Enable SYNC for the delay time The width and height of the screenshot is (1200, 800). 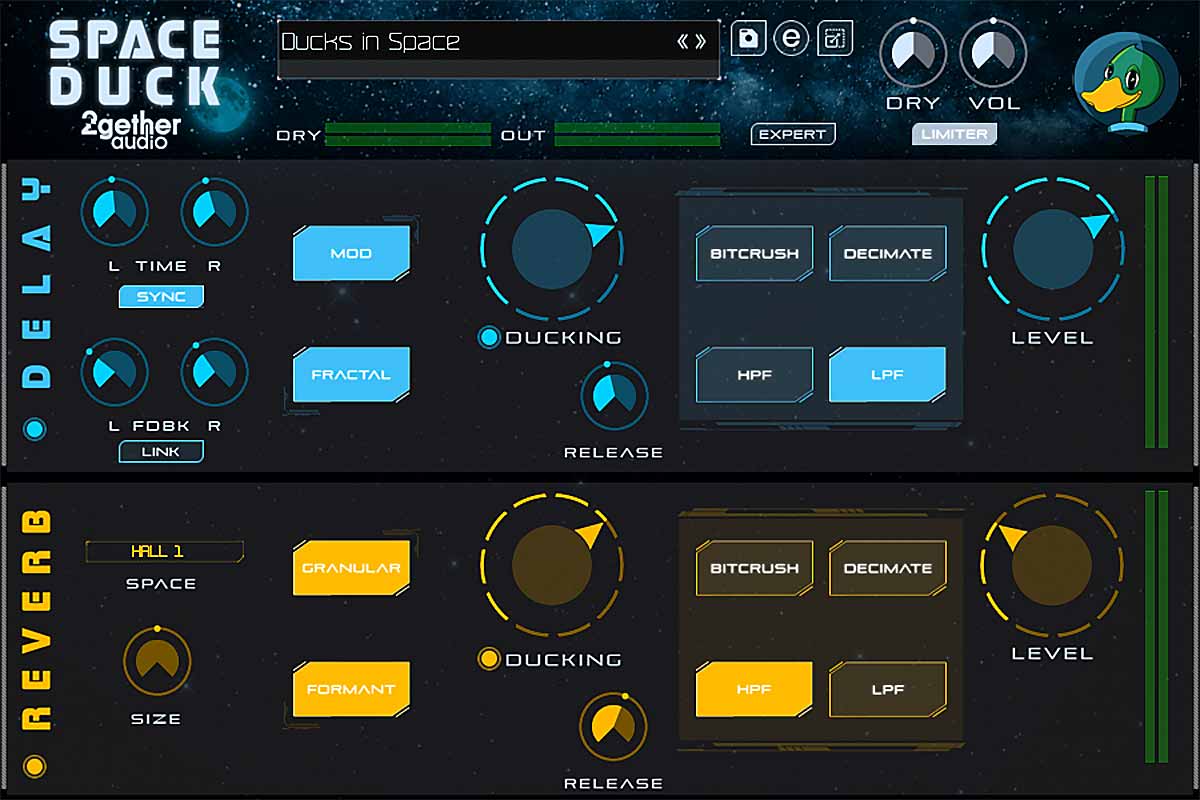pyautogui.click(x=161, y=296)
